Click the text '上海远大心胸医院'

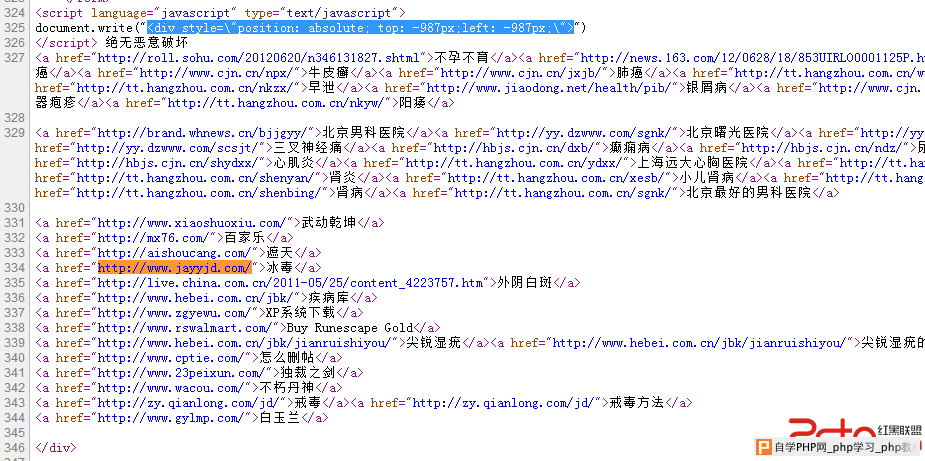[x=692, y=163]
